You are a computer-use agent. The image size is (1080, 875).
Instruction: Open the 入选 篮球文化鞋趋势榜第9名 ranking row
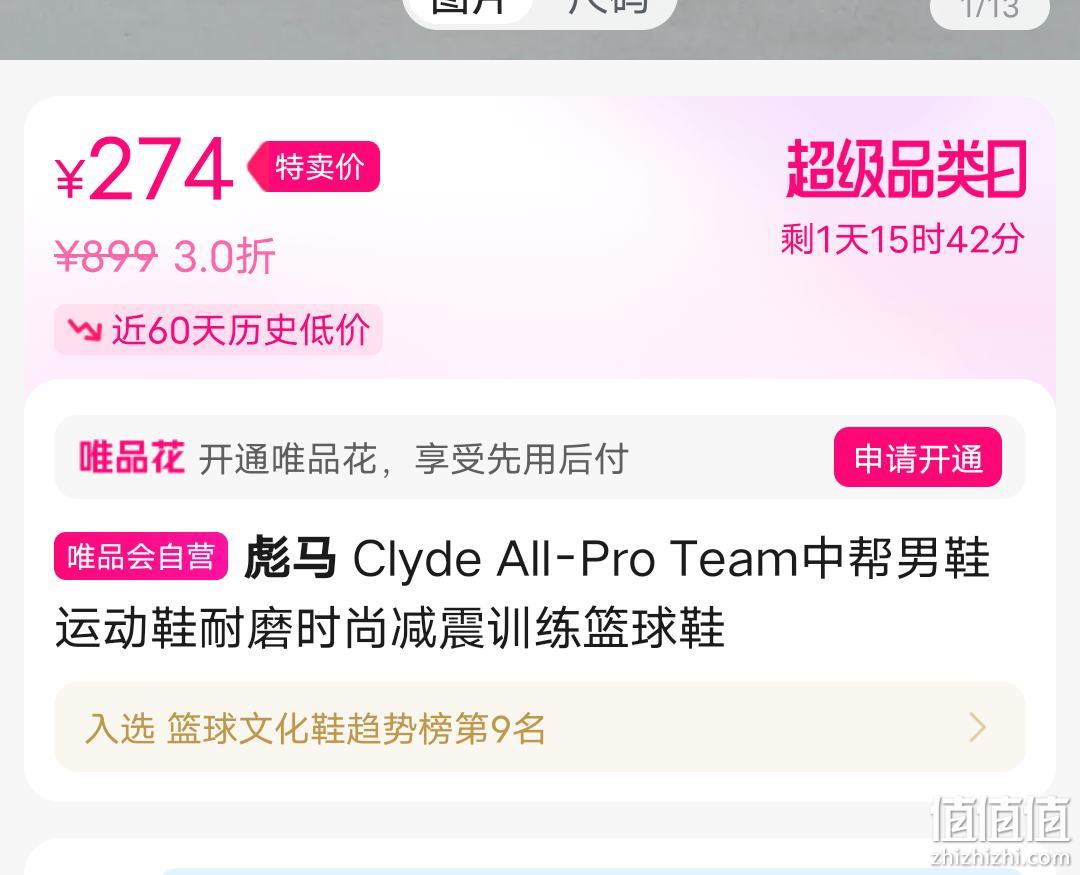[x=540, y=728]
